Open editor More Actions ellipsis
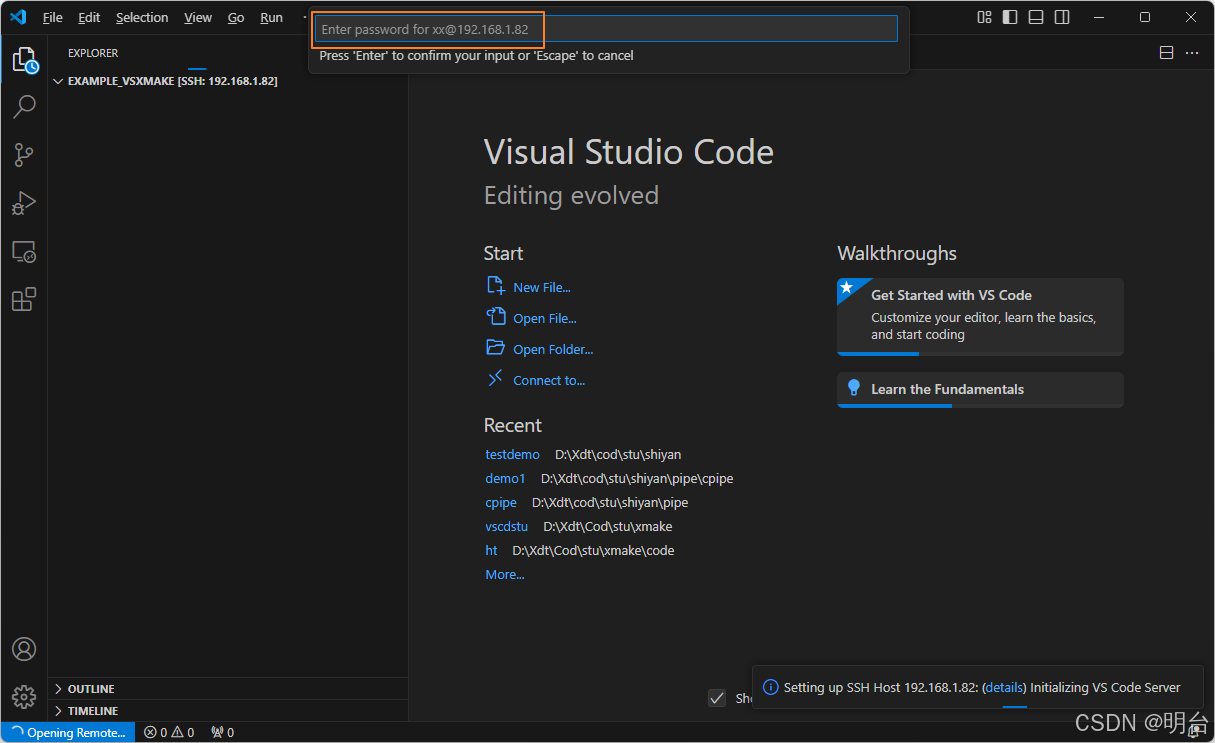 [x=1191, y=53]
